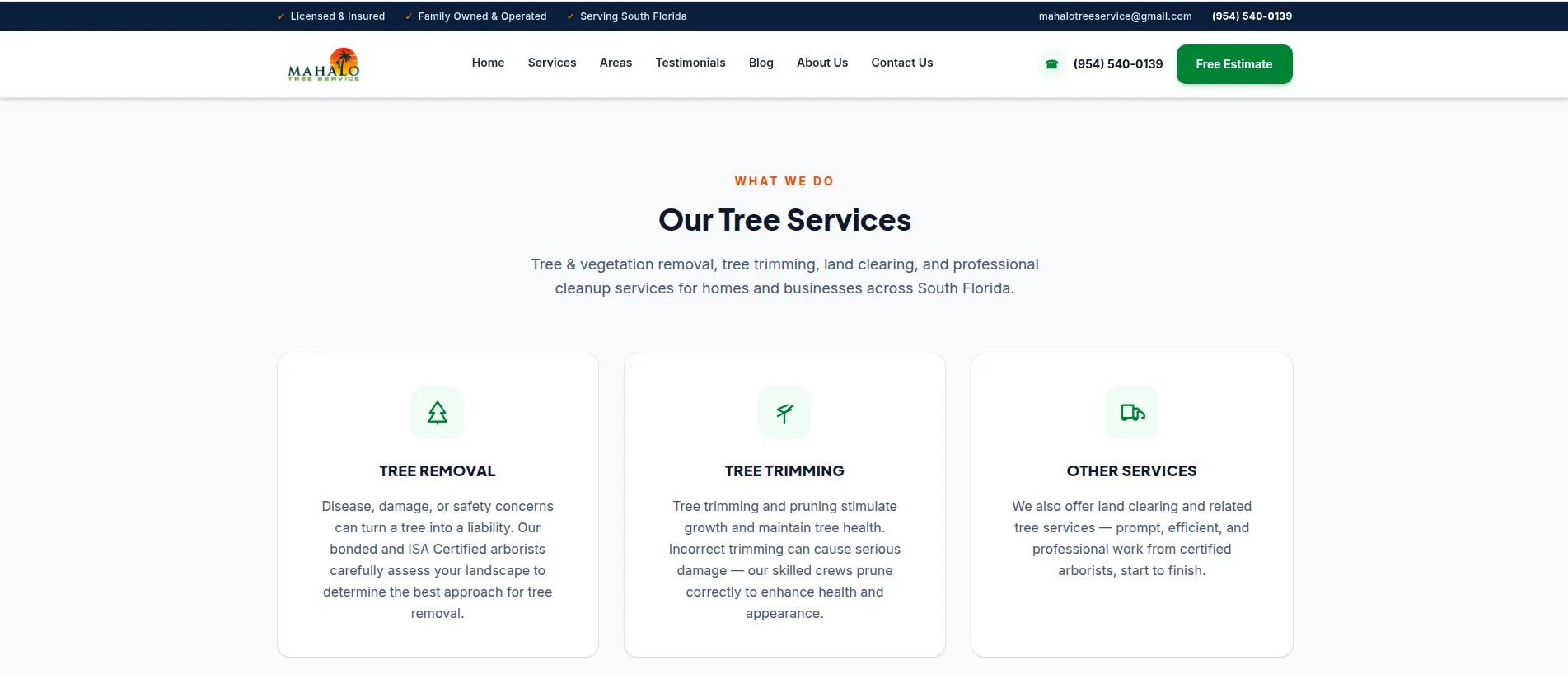Select the Tree Removal card title

coord(438,471)
